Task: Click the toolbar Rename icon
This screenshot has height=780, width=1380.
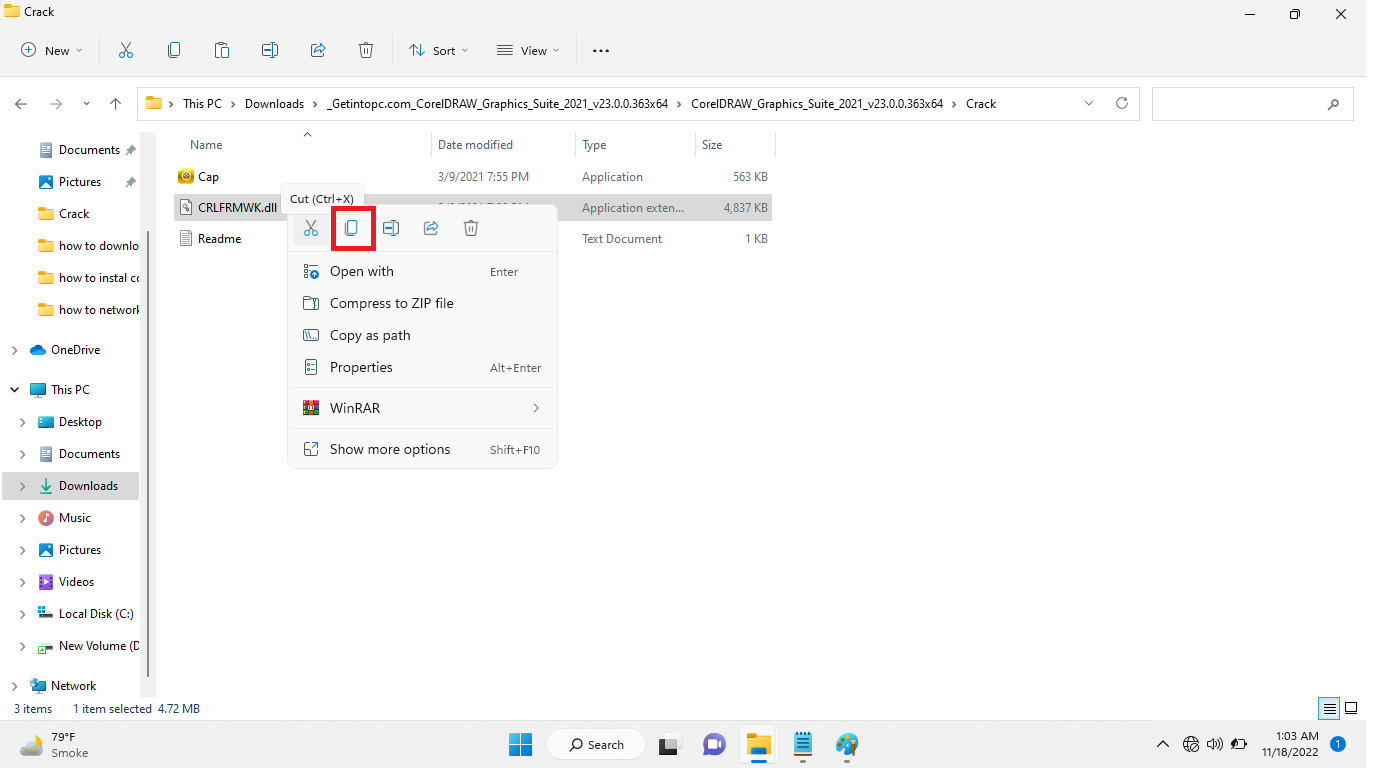Action: click(270, 50)
